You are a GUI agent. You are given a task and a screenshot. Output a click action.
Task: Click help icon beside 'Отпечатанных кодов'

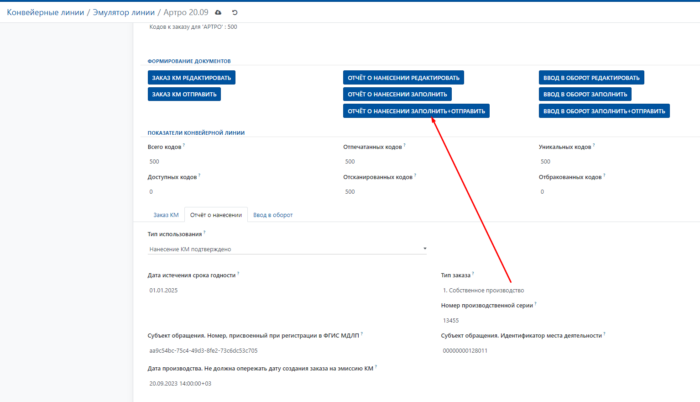(404, 145)
